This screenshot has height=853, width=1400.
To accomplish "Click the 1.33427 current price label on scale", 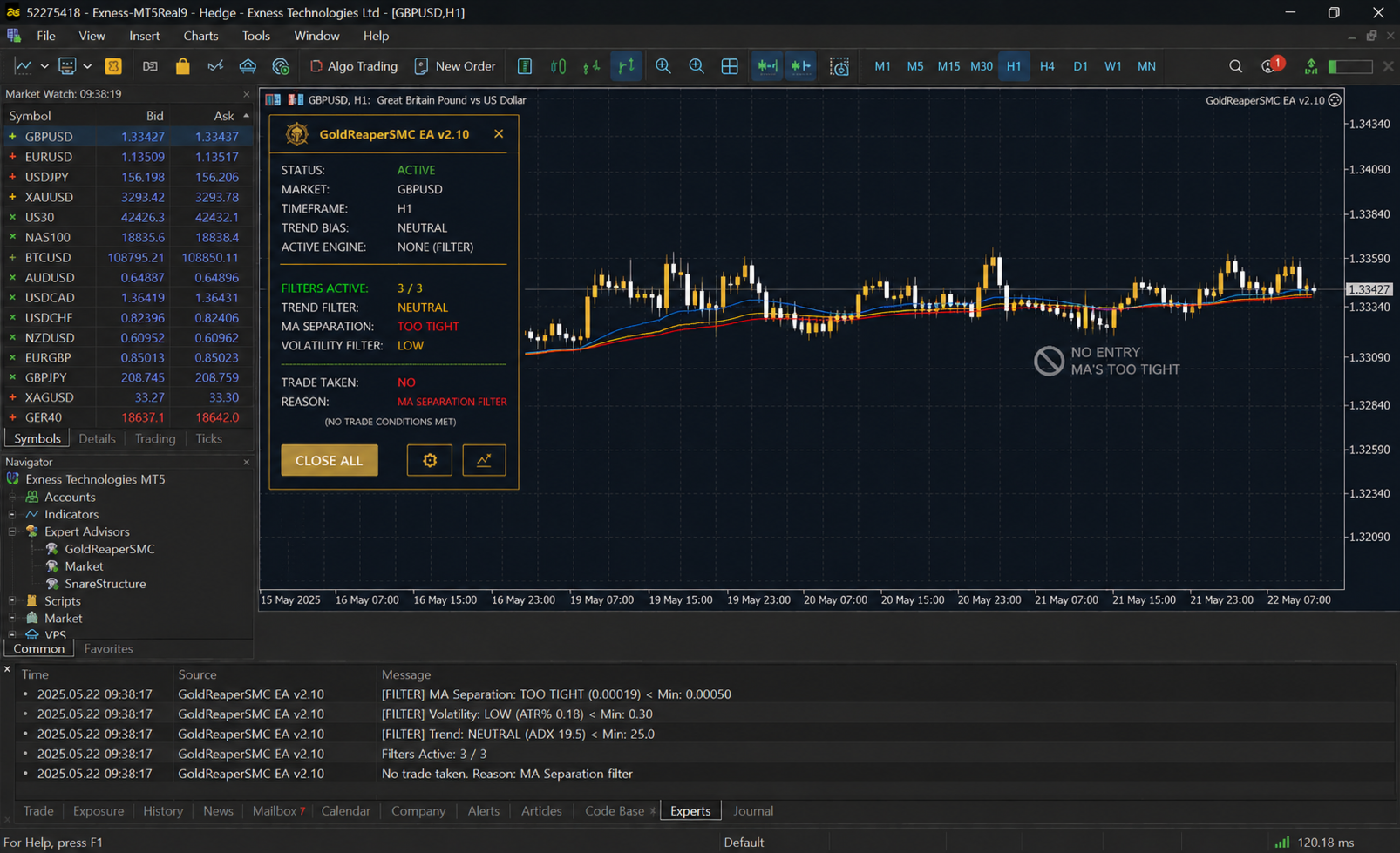I will [x=1369, y=289].
